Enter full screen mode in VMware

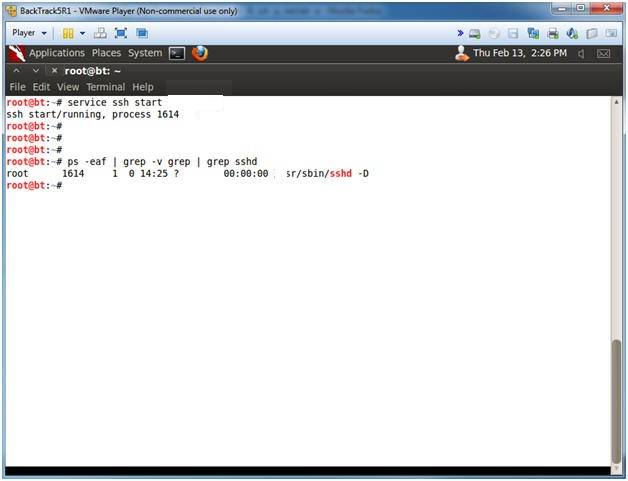click(x=121, y=33)
